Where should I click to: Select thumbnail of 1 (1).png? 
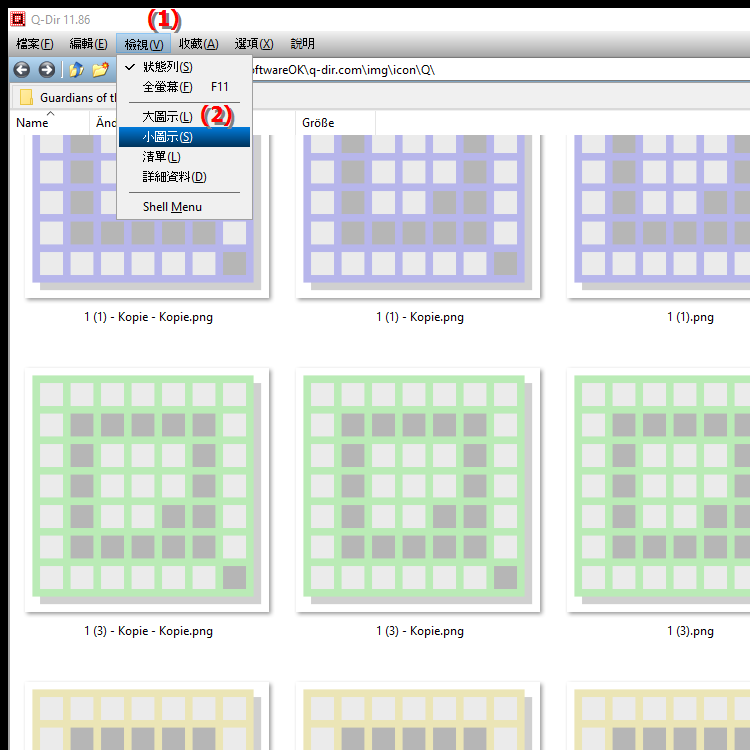(x=659, y=216)
